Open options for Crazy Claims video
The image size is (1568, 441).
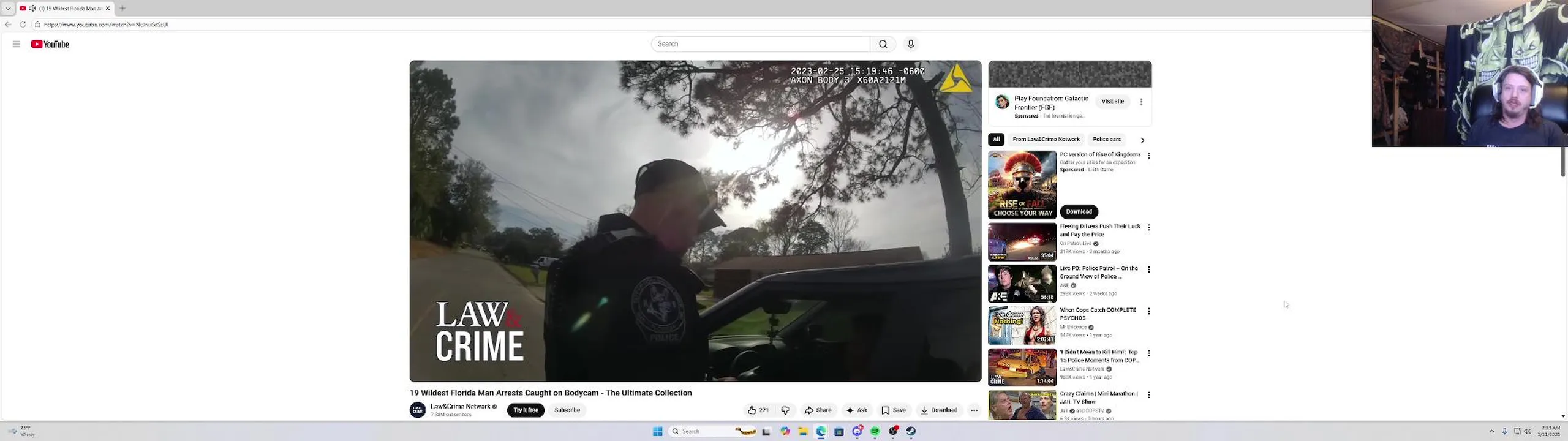(x=1149, y=395)
